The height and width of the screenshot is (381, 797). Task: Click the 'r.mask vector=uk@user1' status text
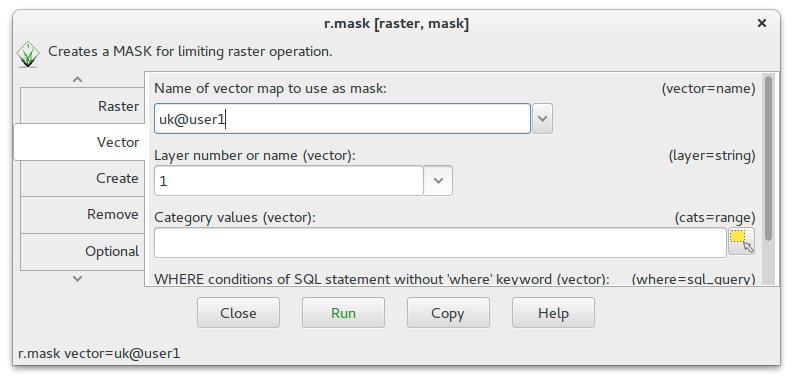(99, 354)
